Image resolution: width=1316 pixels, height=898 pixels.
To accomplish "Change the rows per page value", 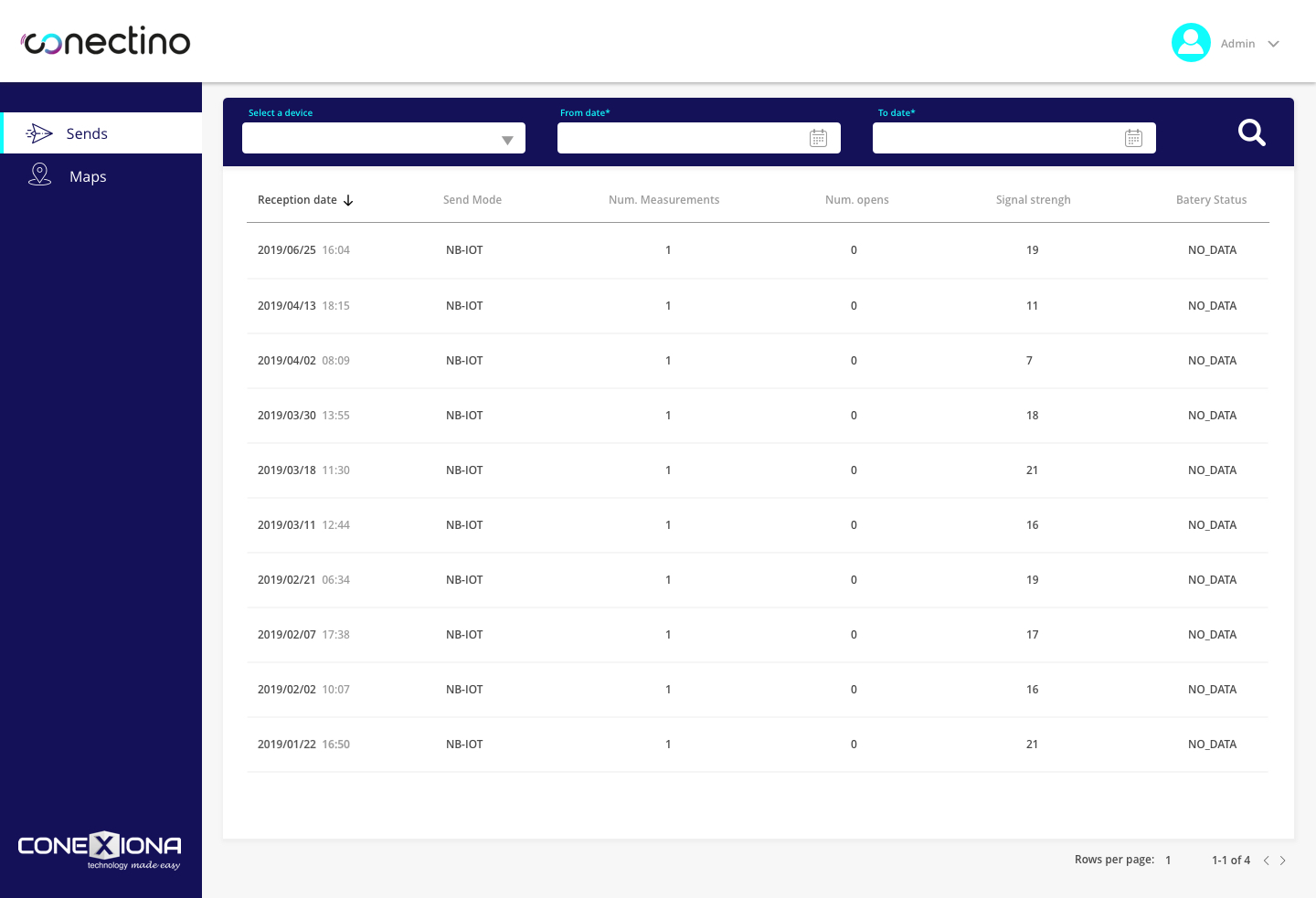I will point(1168,861).
